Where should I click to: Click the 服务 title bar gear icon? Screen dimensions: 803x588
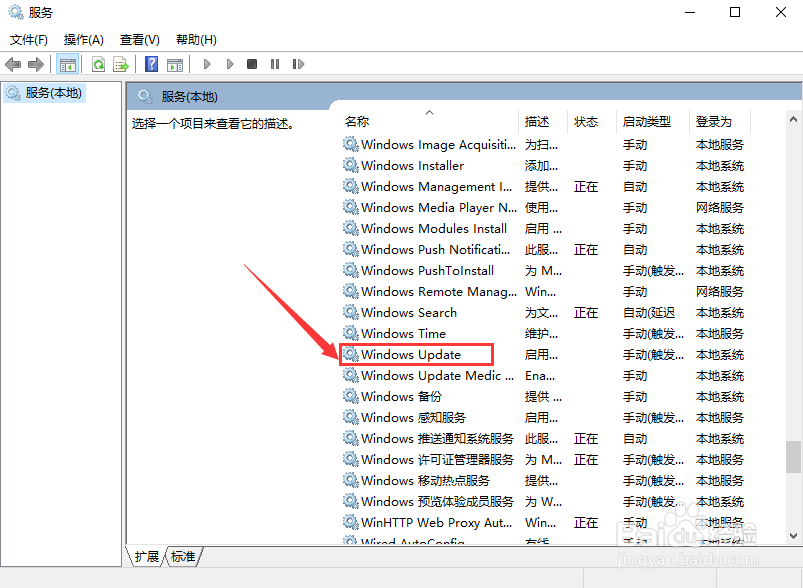(15, 12)
